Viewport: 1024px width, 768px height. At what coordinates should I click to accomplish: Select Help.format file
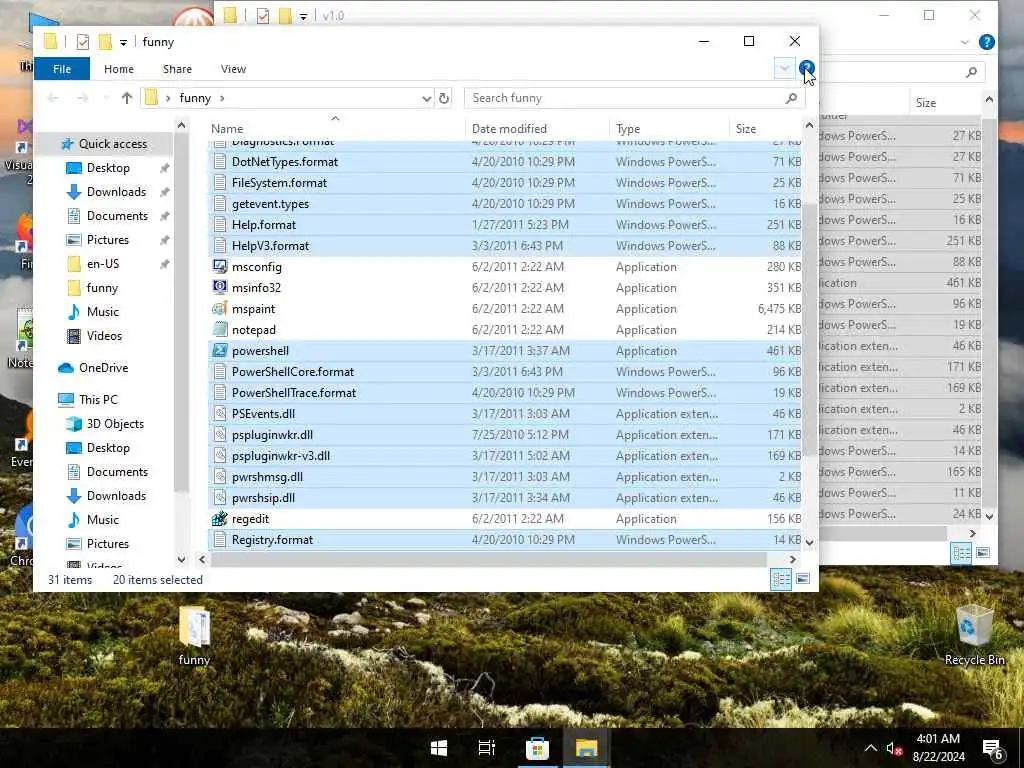(505, 225)
